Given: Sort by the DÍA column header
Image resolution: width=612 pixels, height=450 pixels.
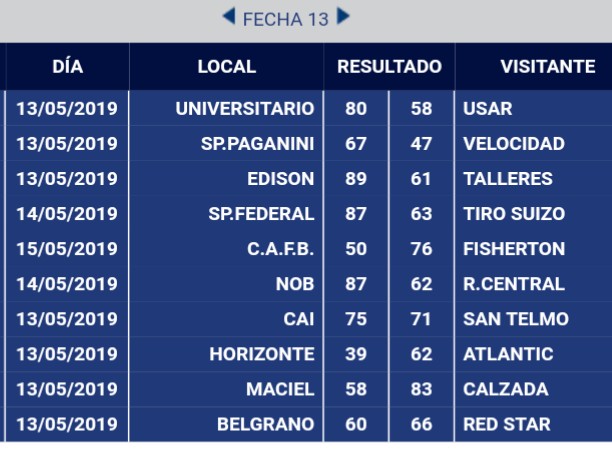Looking at the screenshot, I should [x=67, y=67].
